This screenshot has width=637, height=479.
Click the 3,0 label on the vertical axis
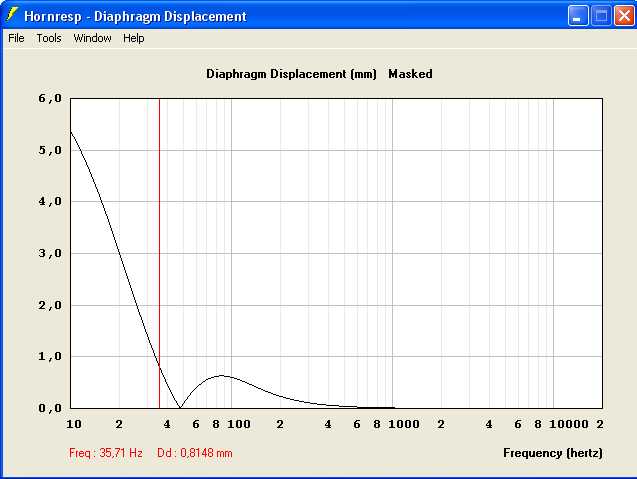click(x=50, y=253)
